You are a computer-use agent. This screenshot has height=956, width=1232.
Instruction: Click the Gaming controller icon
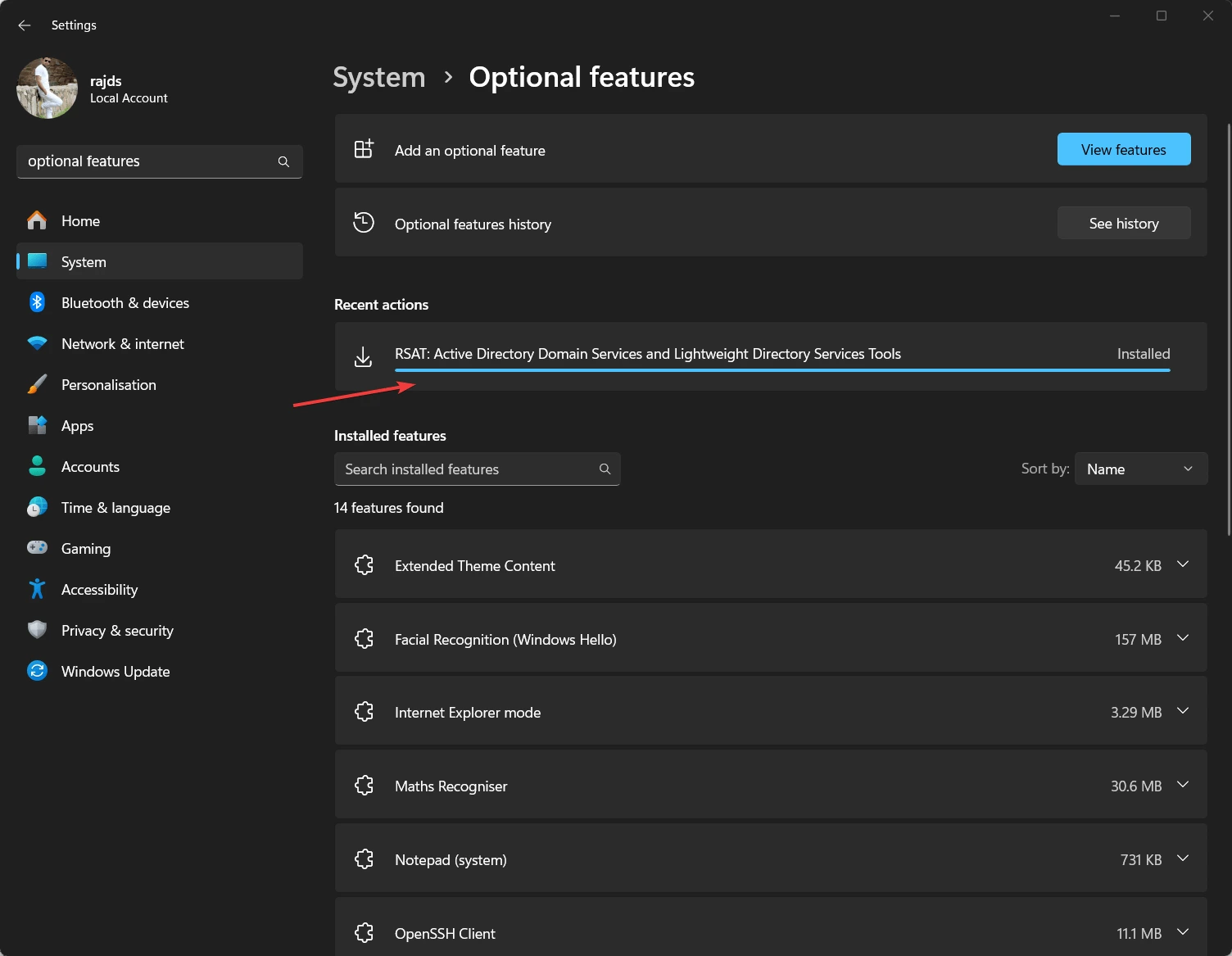pyautogui.click(x=37, y=547)
